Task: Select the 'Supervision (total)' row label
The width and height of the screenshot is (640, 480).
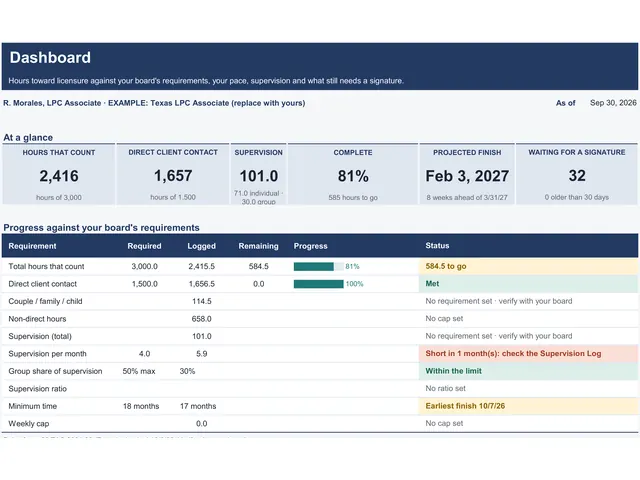Action: 40,336
